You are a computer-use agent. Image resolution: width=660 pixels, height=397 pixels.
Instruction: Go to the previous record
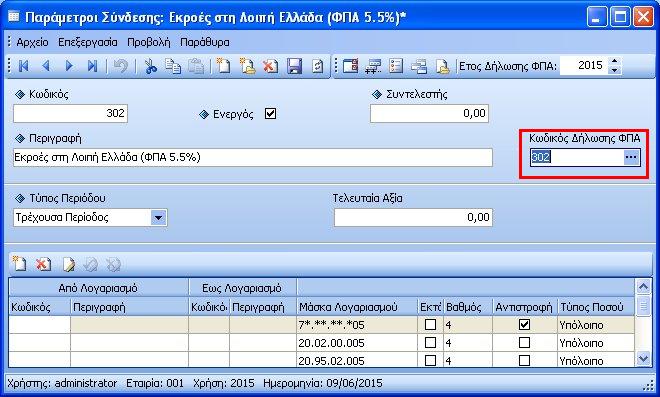pos(46,66)
